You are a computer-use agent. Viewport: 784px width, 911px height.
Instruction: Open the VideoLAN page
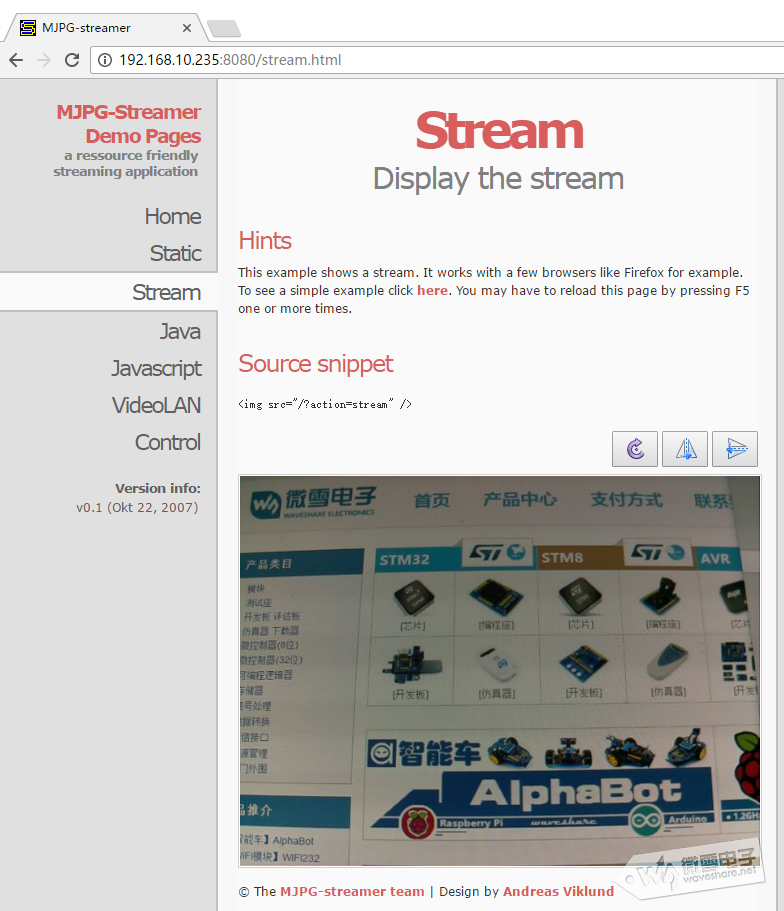point(156,405)
